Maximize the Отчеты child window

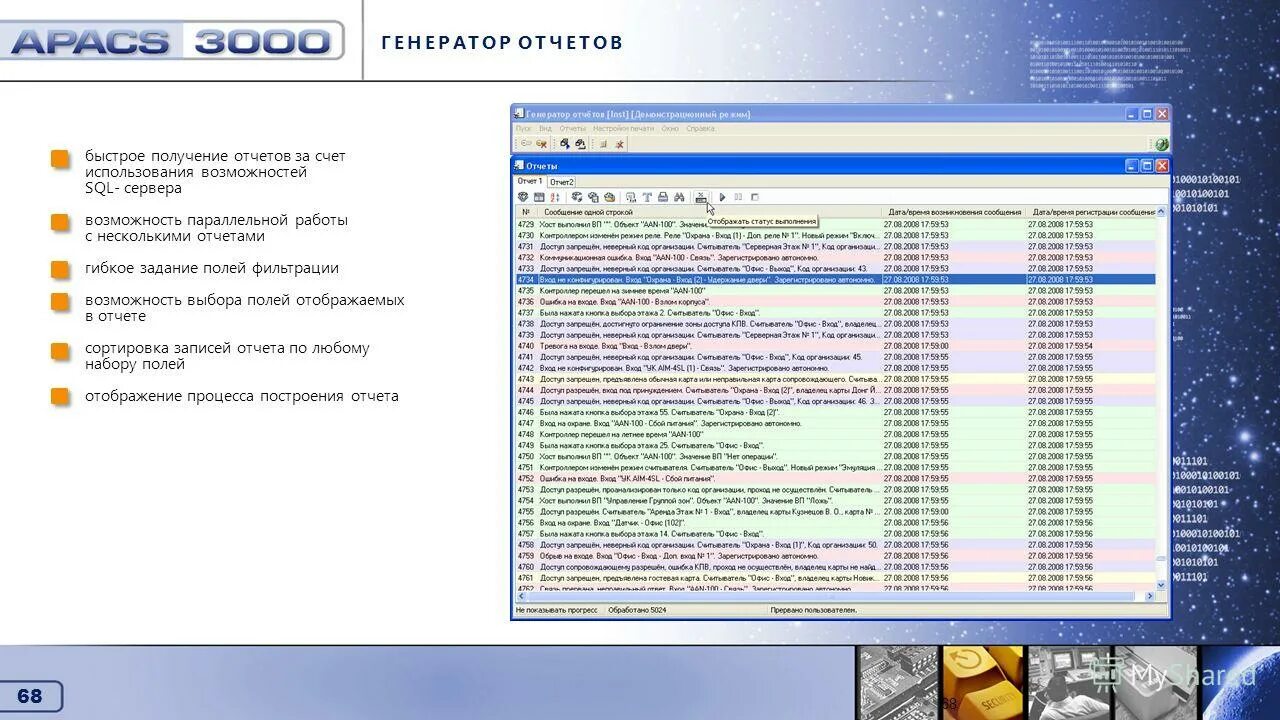(x=1147, y=166)
